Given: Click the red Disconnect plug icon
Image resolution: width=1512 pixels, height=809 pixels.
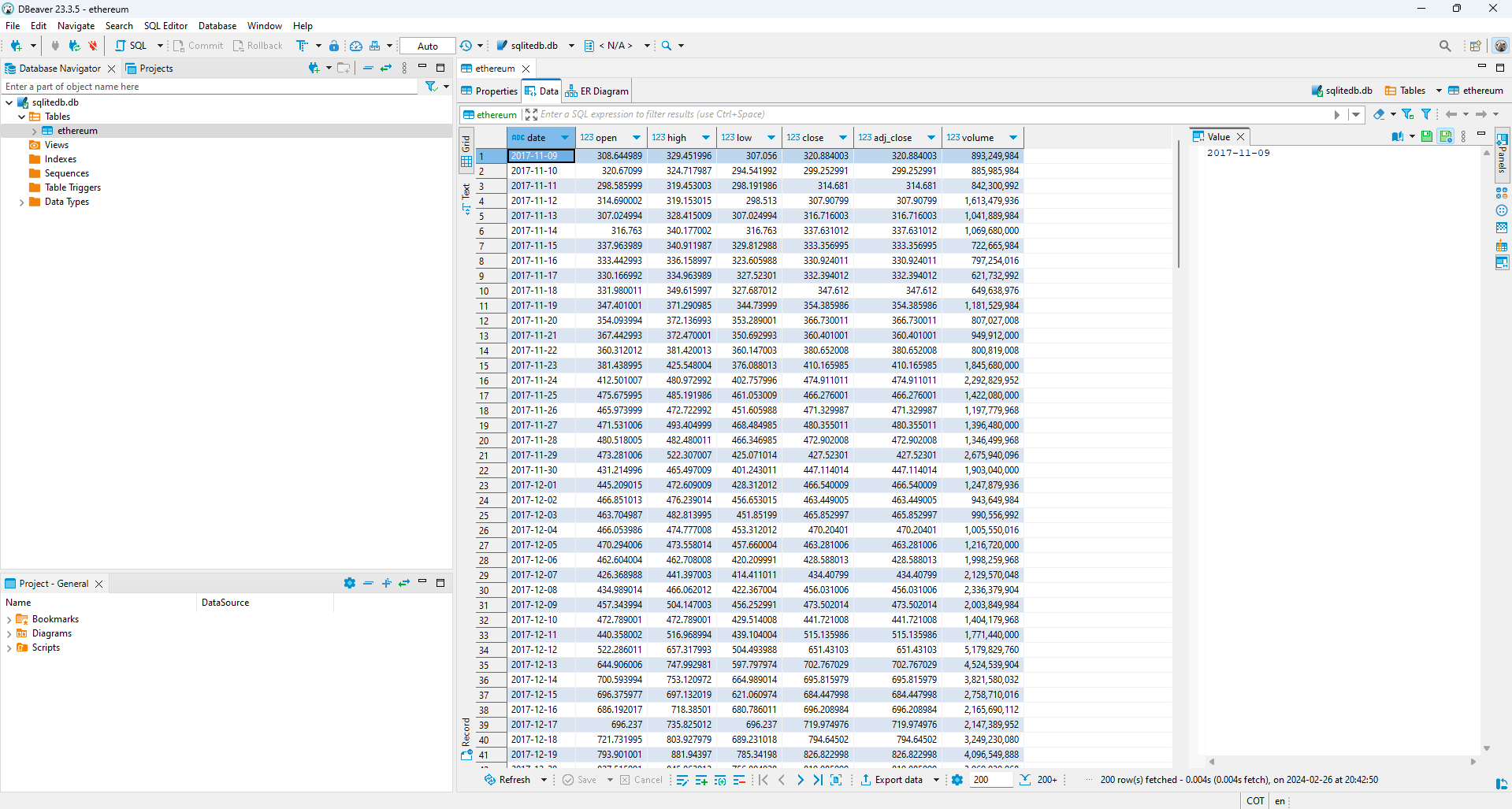Looking at the screenshot, I should 93,46.
